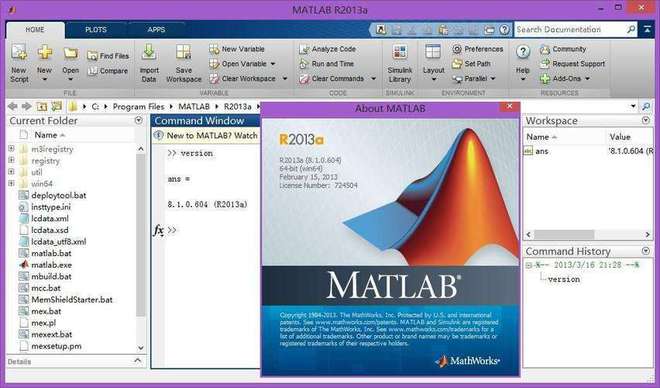Click the Import Data icon
660x388 pixels.
(149, 52)
